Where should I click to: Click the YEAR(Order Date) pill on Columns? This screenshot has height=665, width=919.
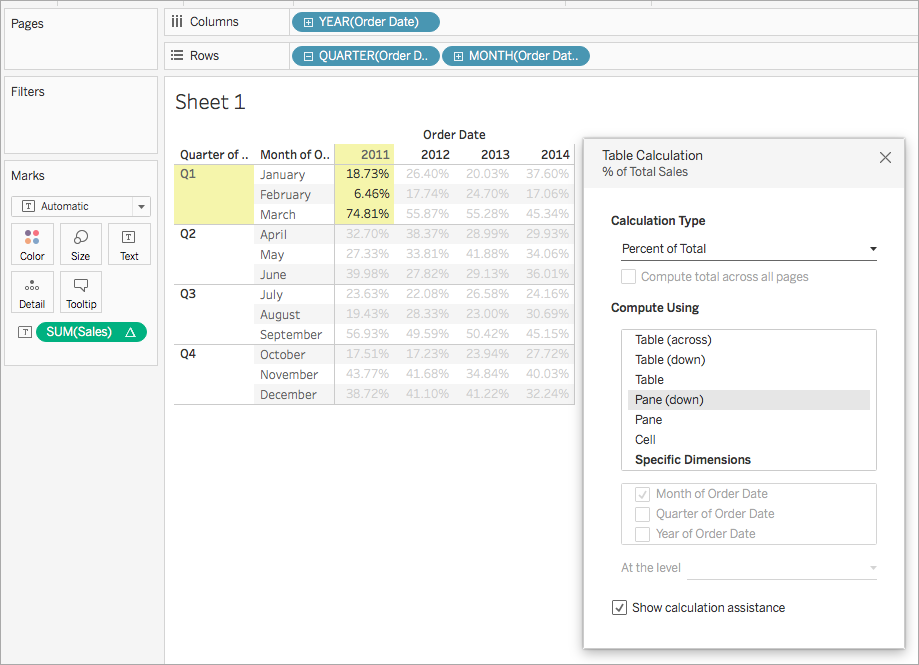point(366,22)
